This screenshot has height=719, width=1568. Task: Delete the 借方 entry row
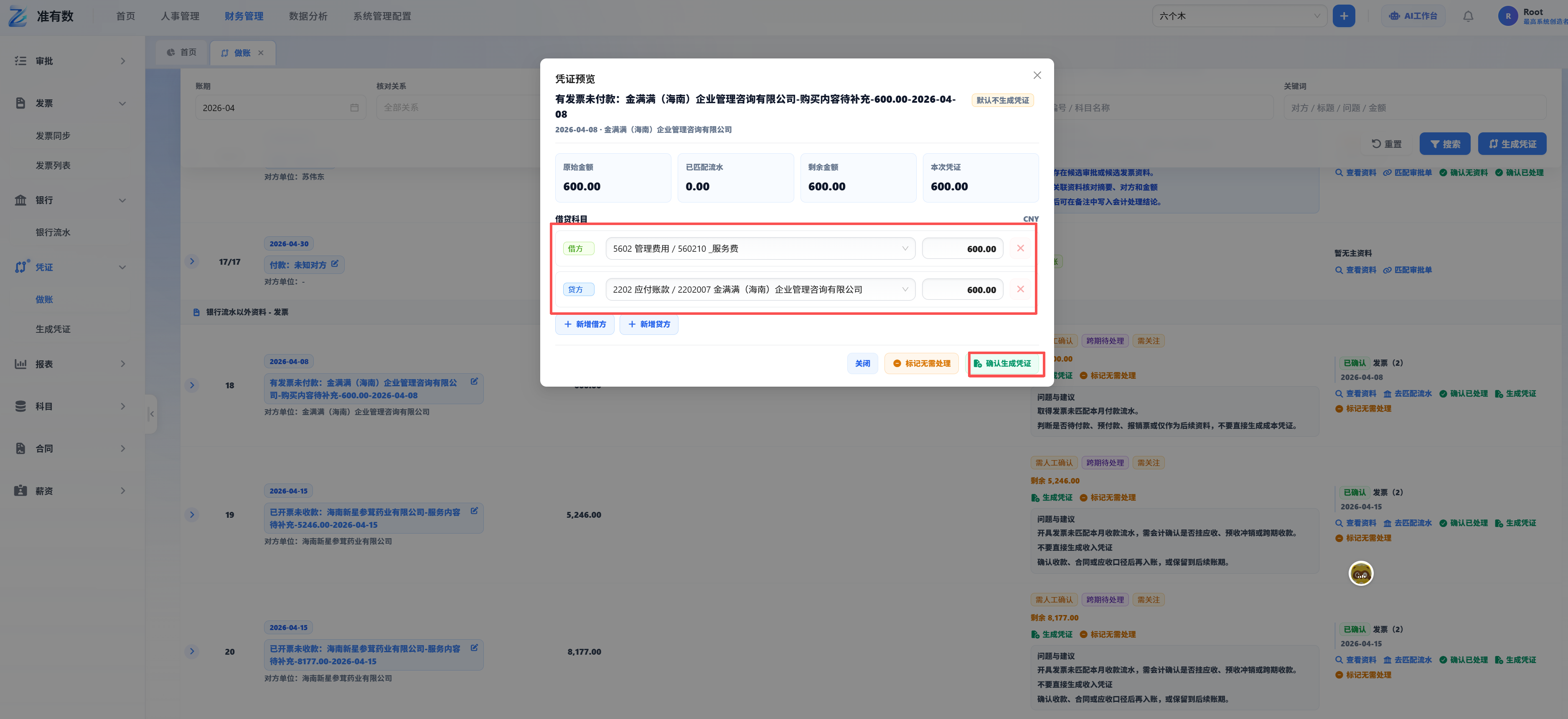(x=1020, y=248)
